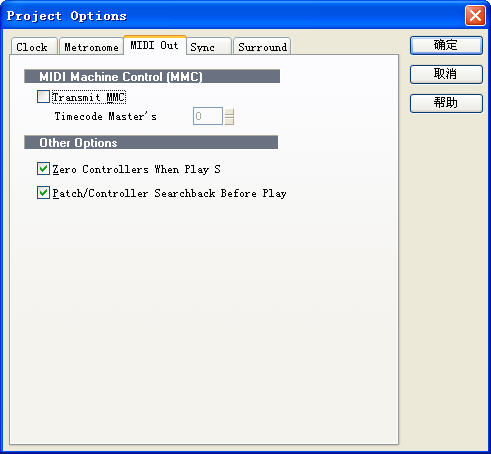Click the Other Options section header

coord(151,142)
